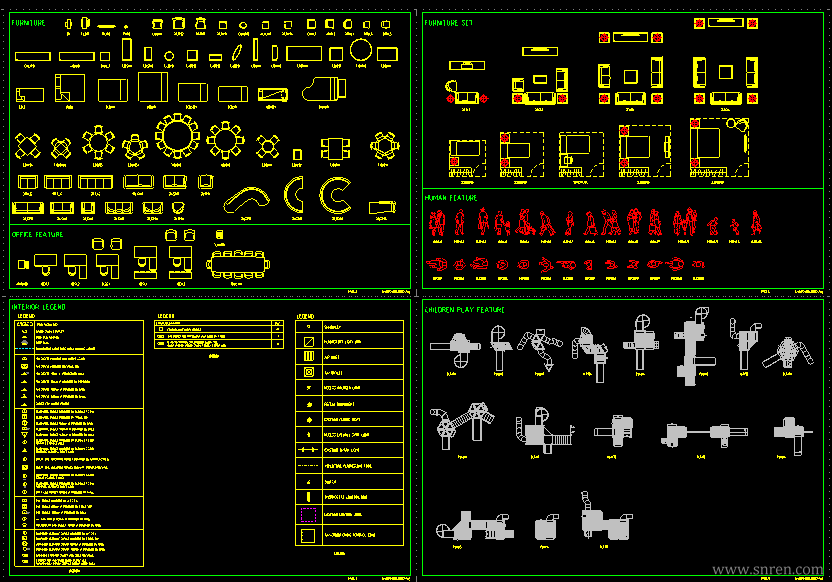832x582 pixels.
Task: Pick the small cylinder block in Office Feature
Action: coord(220,234)
